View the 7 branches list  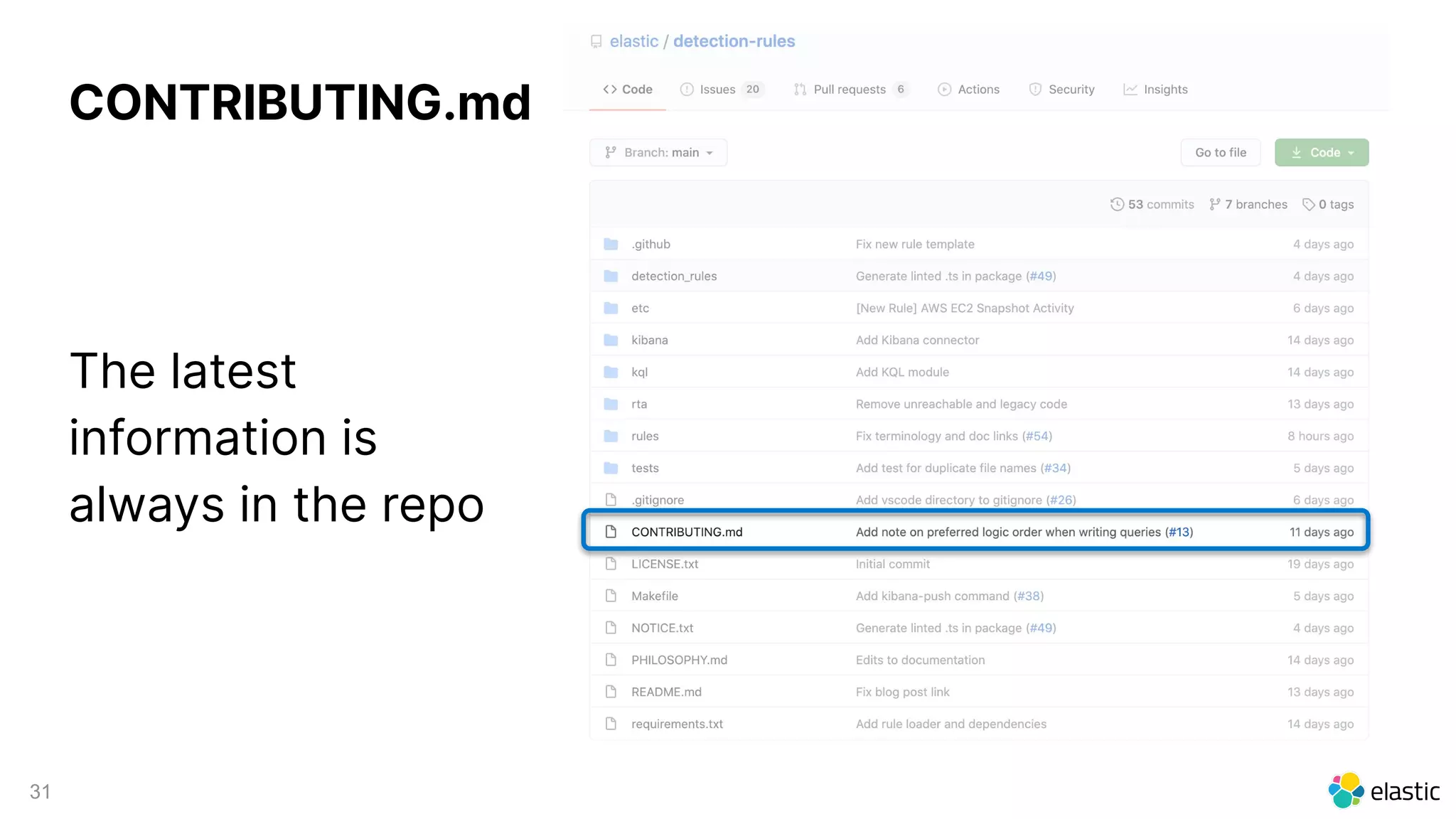[x=1248, y=205]
